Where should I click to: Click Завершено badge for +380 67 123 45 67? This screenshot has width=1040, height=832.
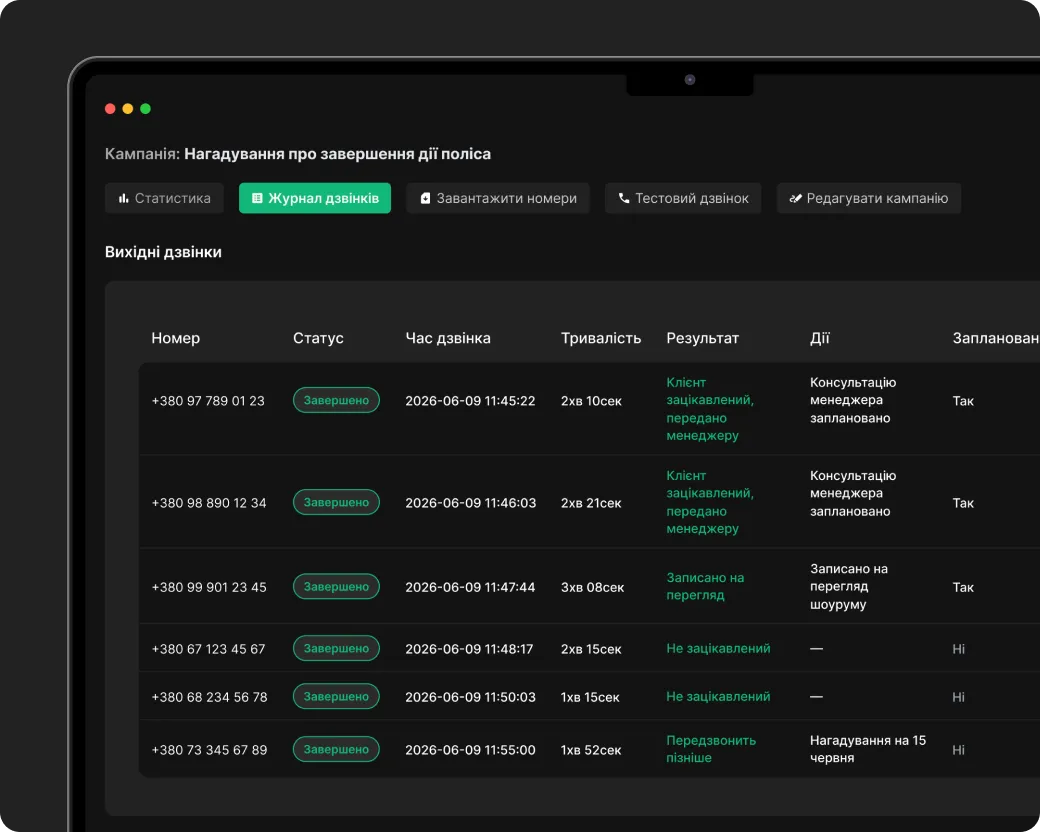pyautogui.click(x=336, y=648)
